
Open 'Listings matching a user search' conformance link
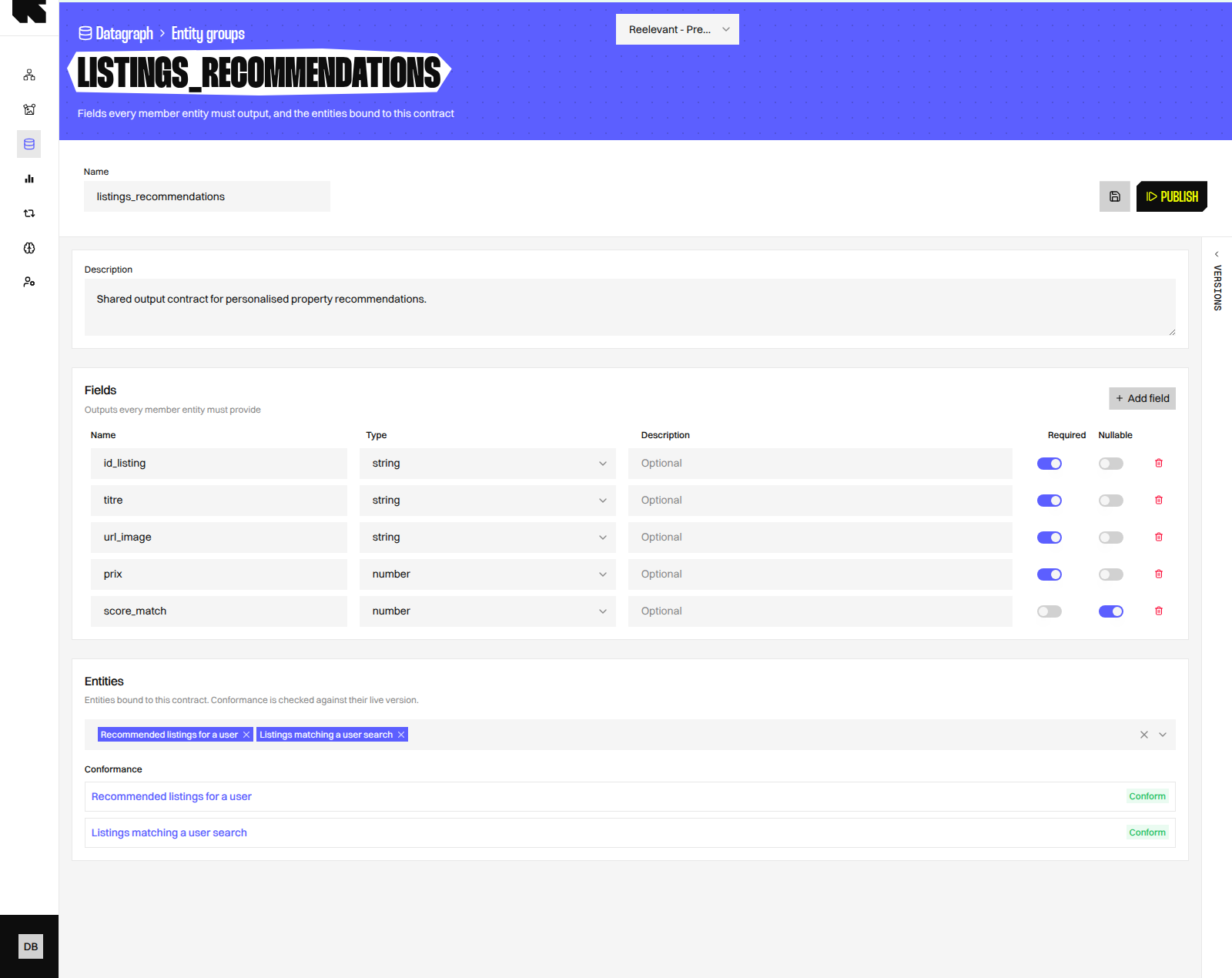click(169, 832)
